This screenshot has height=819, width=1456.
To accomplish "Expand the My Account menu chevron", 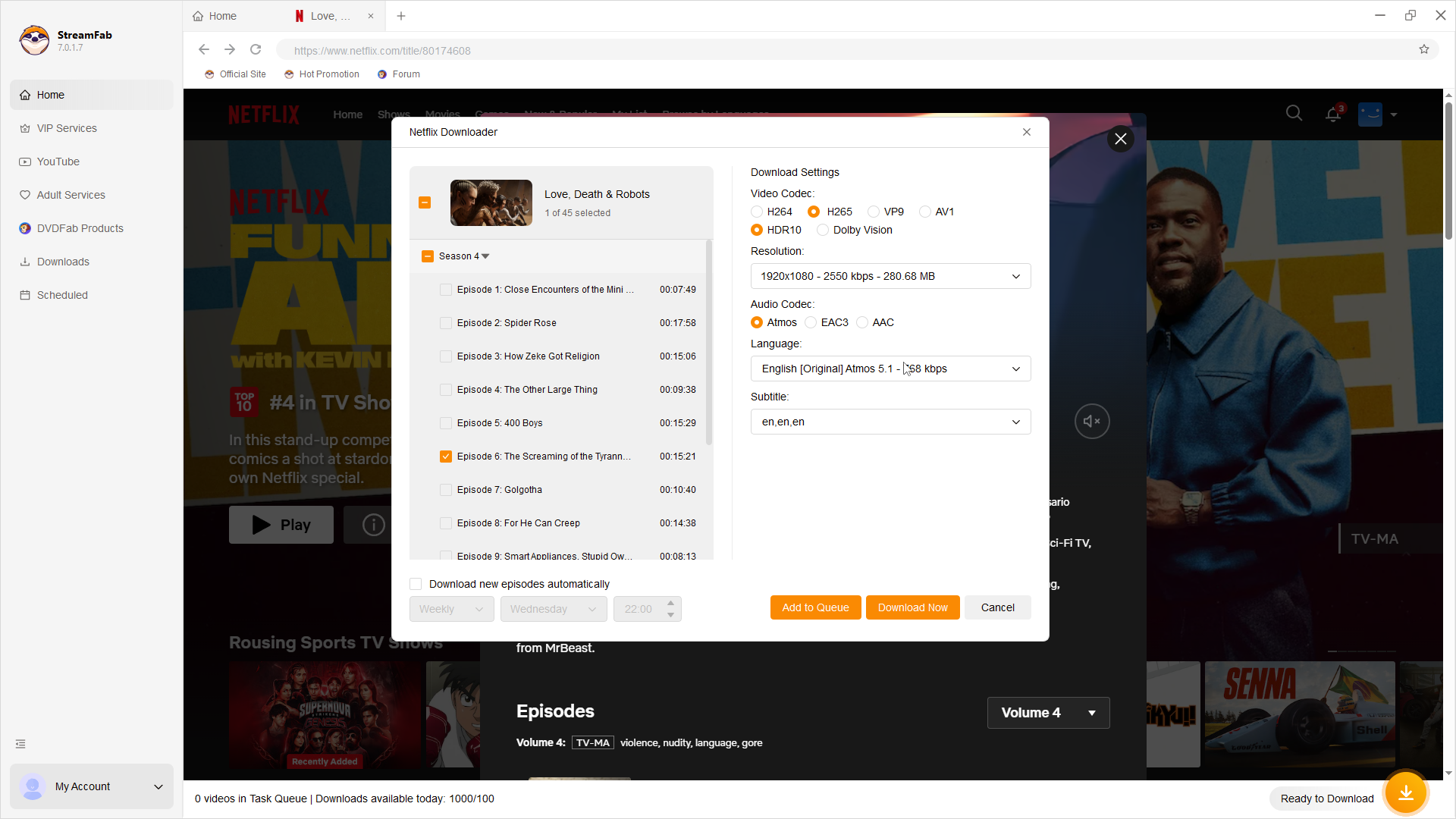I will coord(158,786).
